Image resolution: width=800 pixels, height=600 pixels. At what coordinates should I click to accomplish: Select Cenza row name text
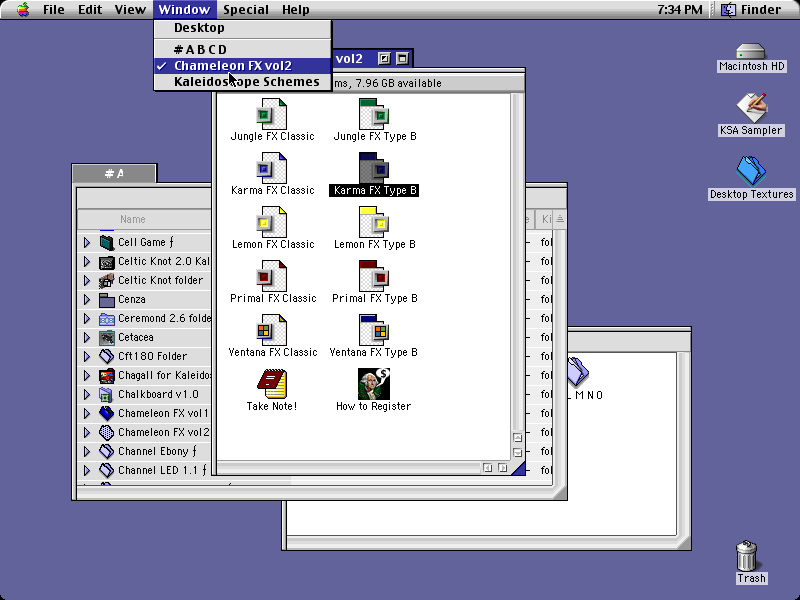132,299
